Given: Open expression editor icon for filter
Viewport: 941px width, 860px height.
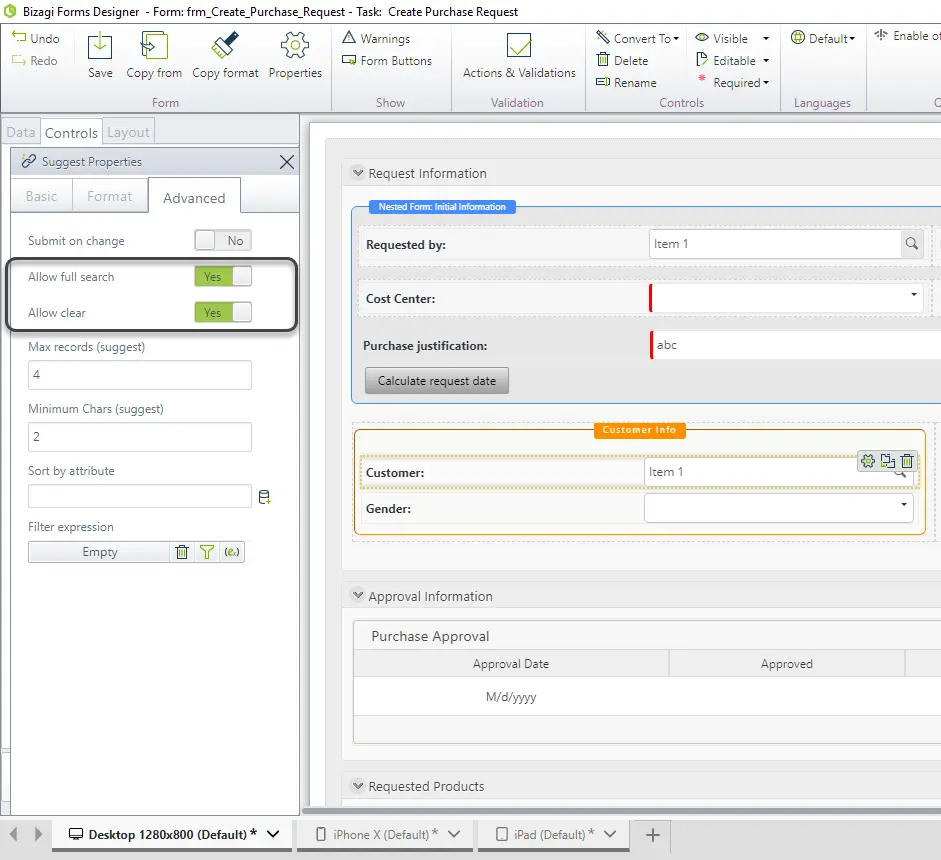Looking at the screenshot, I should (232, 552).
